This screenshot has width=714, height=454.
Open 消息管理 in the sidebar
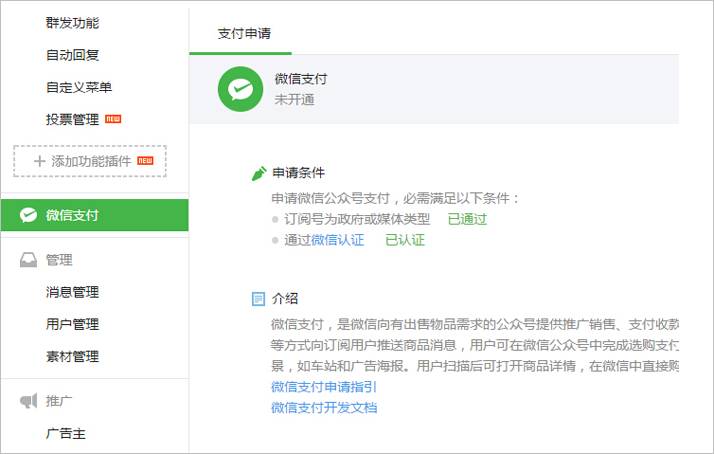[72, 292]
